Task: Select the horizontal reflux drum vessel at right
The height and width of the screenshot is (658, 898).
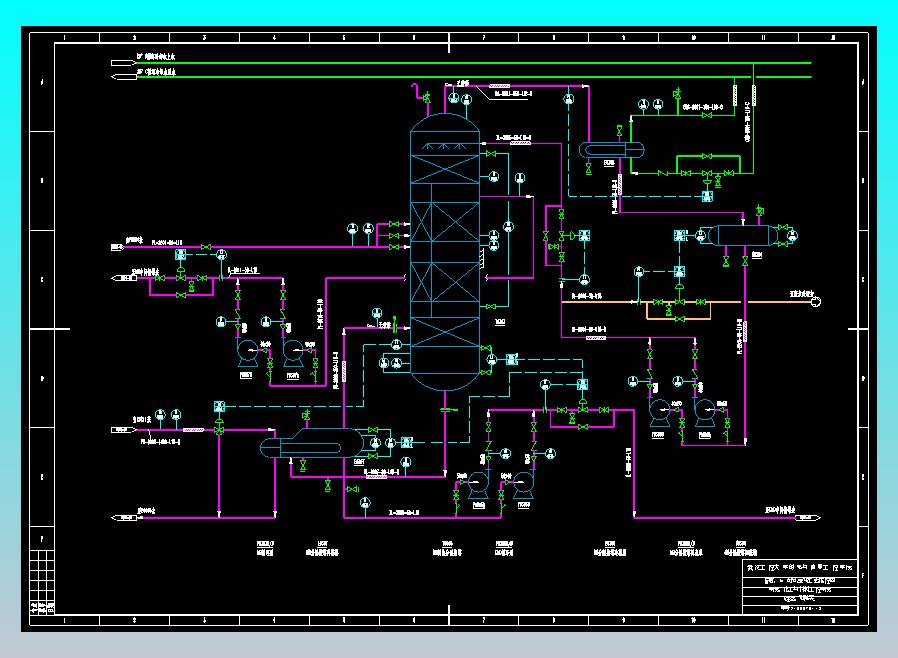Action: click(743, 235)
